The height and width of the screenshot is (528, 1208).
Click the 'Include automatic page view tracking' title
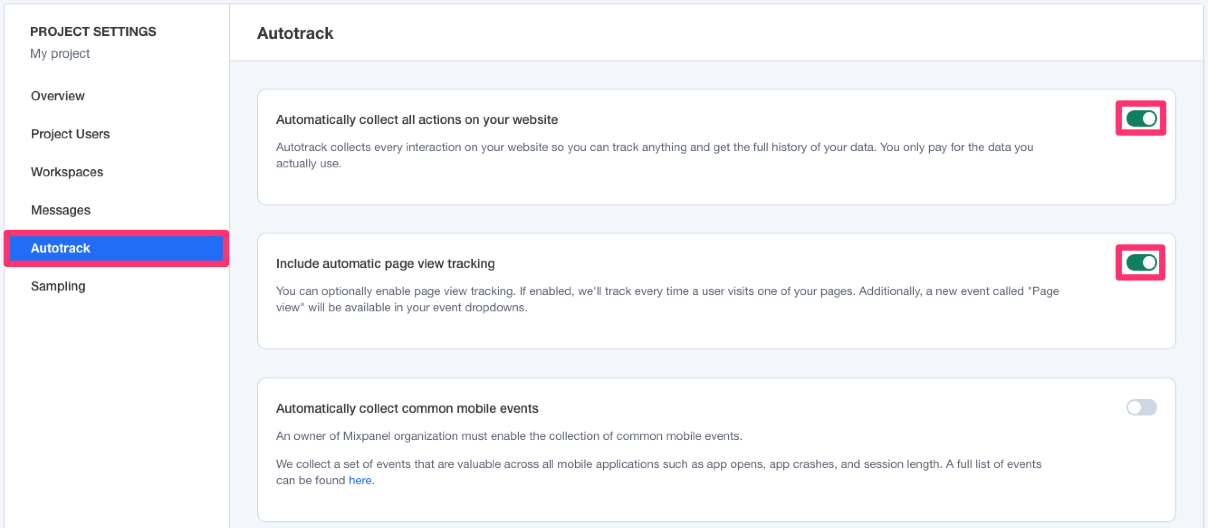pos(385,264)
